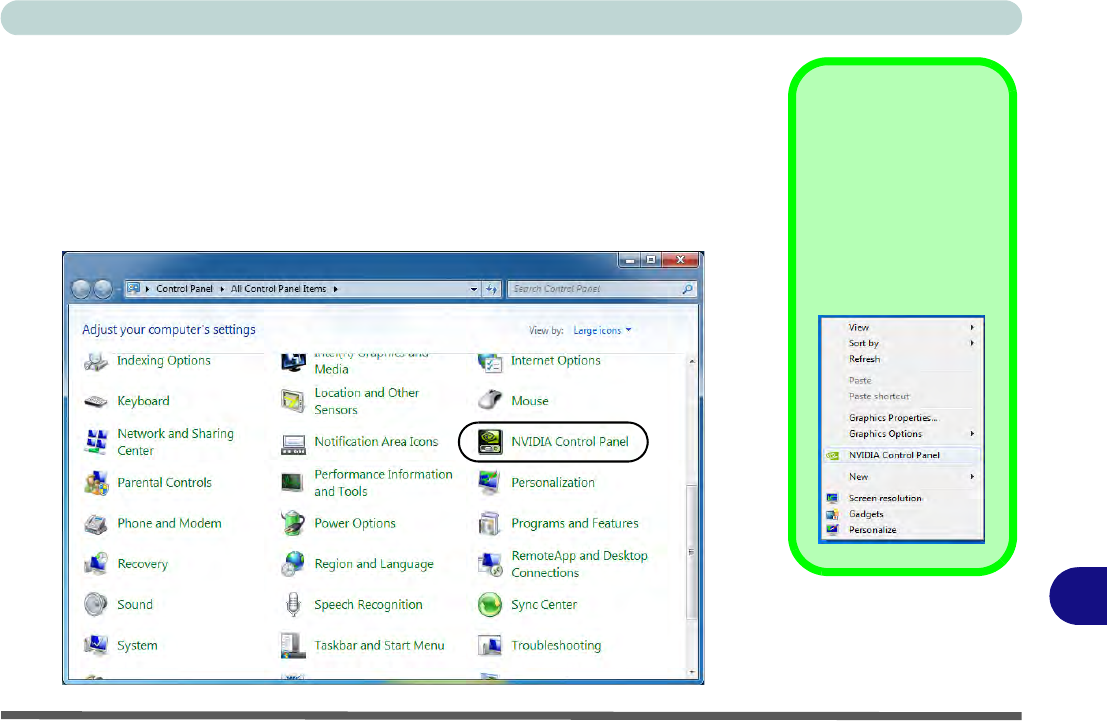Open the Sort by submenu
The height and width of the screenshot is (721, 1107).
click(902, 343)
